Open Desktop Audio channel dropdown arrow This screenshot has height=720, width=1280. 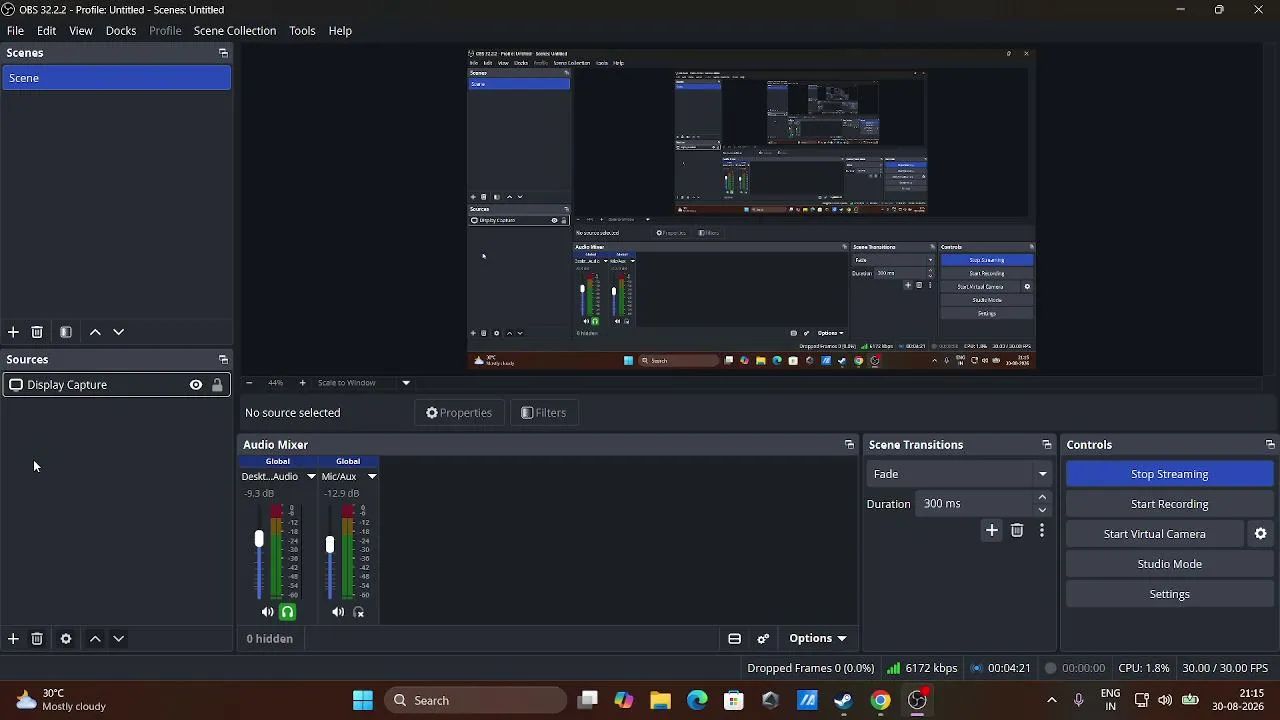(x=311, y=477)
